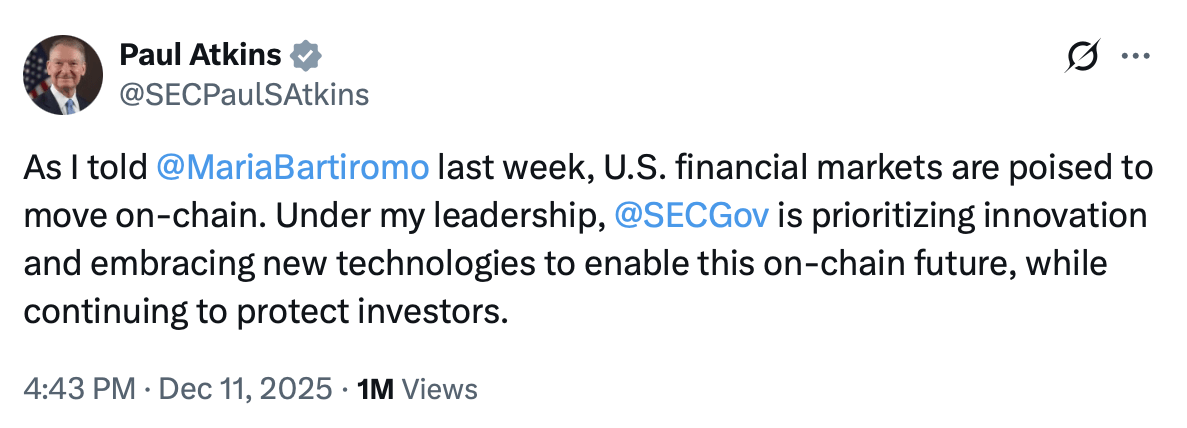Open Paul Atkins' profile photo
This screenshot has width=1187, height=428.
(62, 75)
